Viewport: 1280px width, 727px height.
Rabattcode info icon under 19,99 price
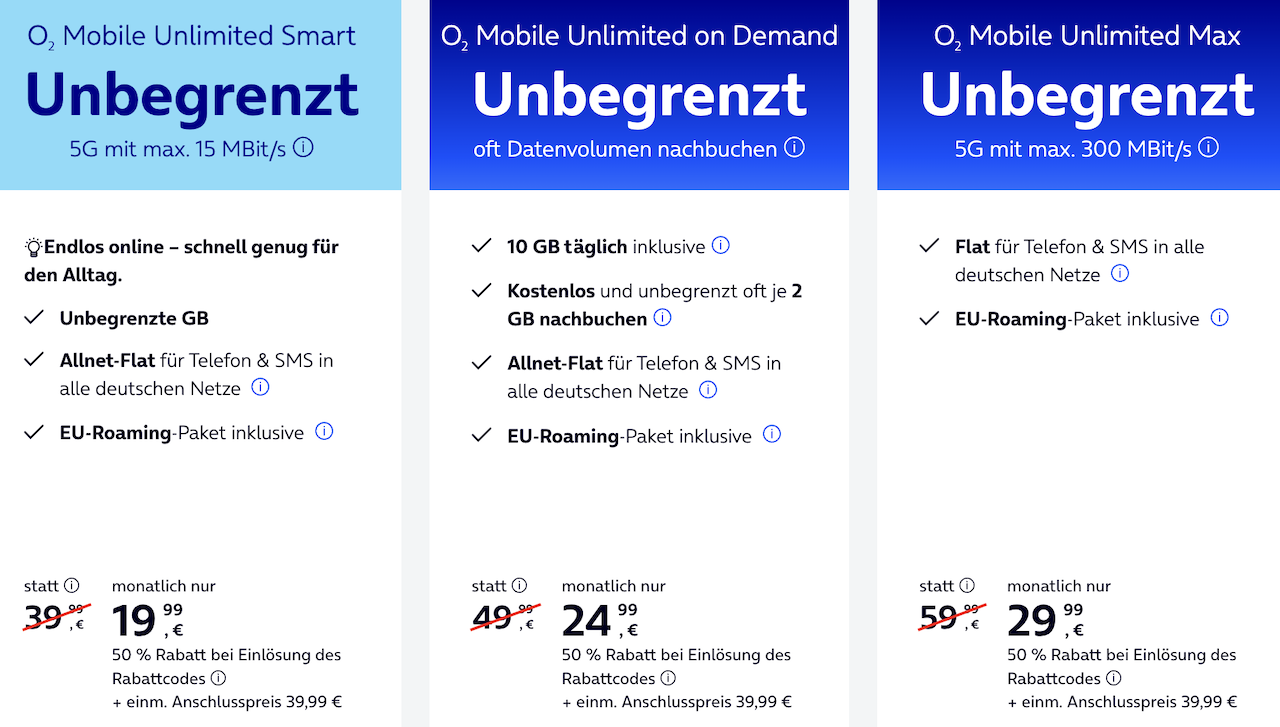coord(218,678)
